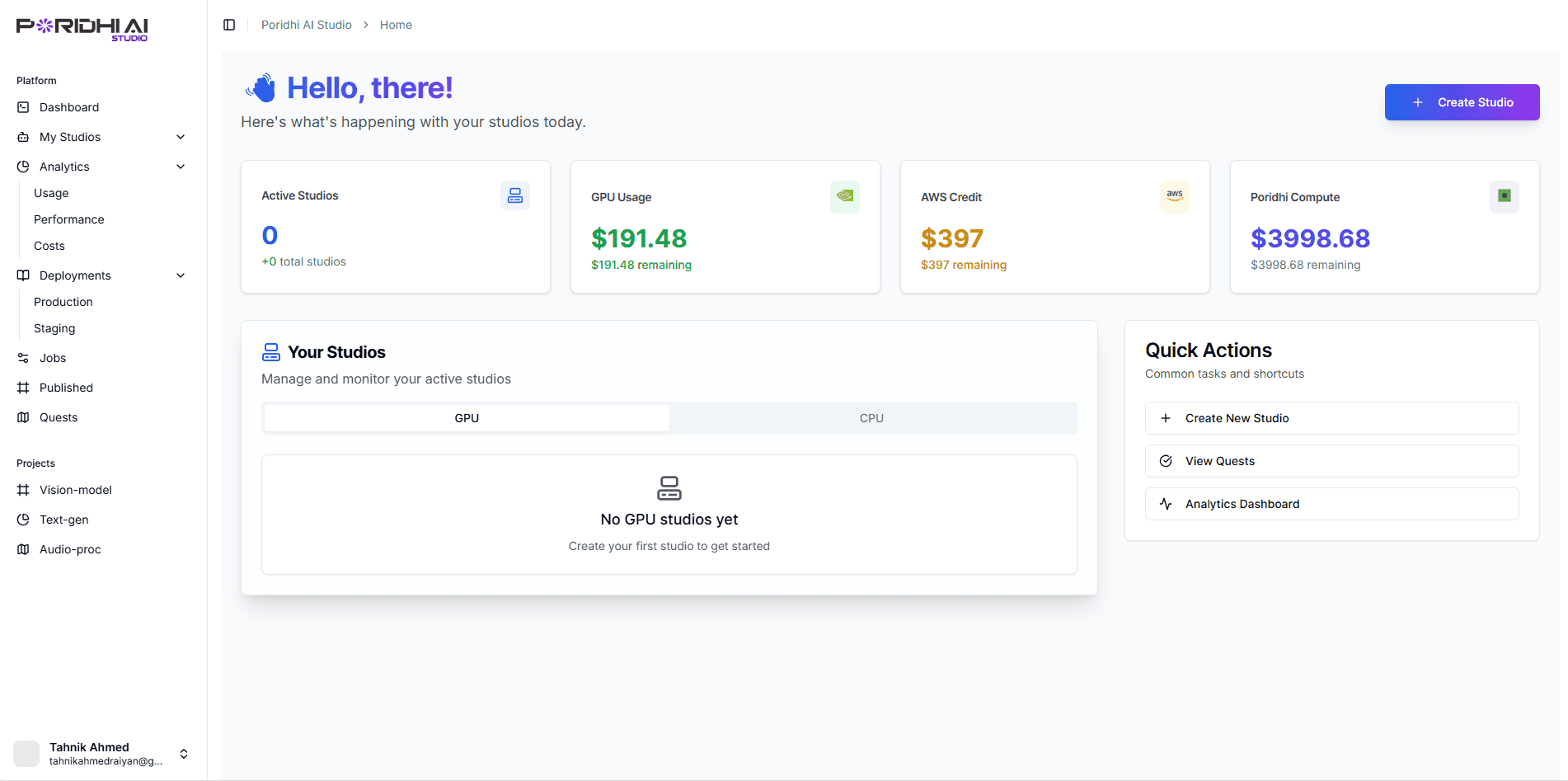Click the $3998.68 Poridhi Compute value
Viewport: 1568px width, 781px height.
point(1310,238)
